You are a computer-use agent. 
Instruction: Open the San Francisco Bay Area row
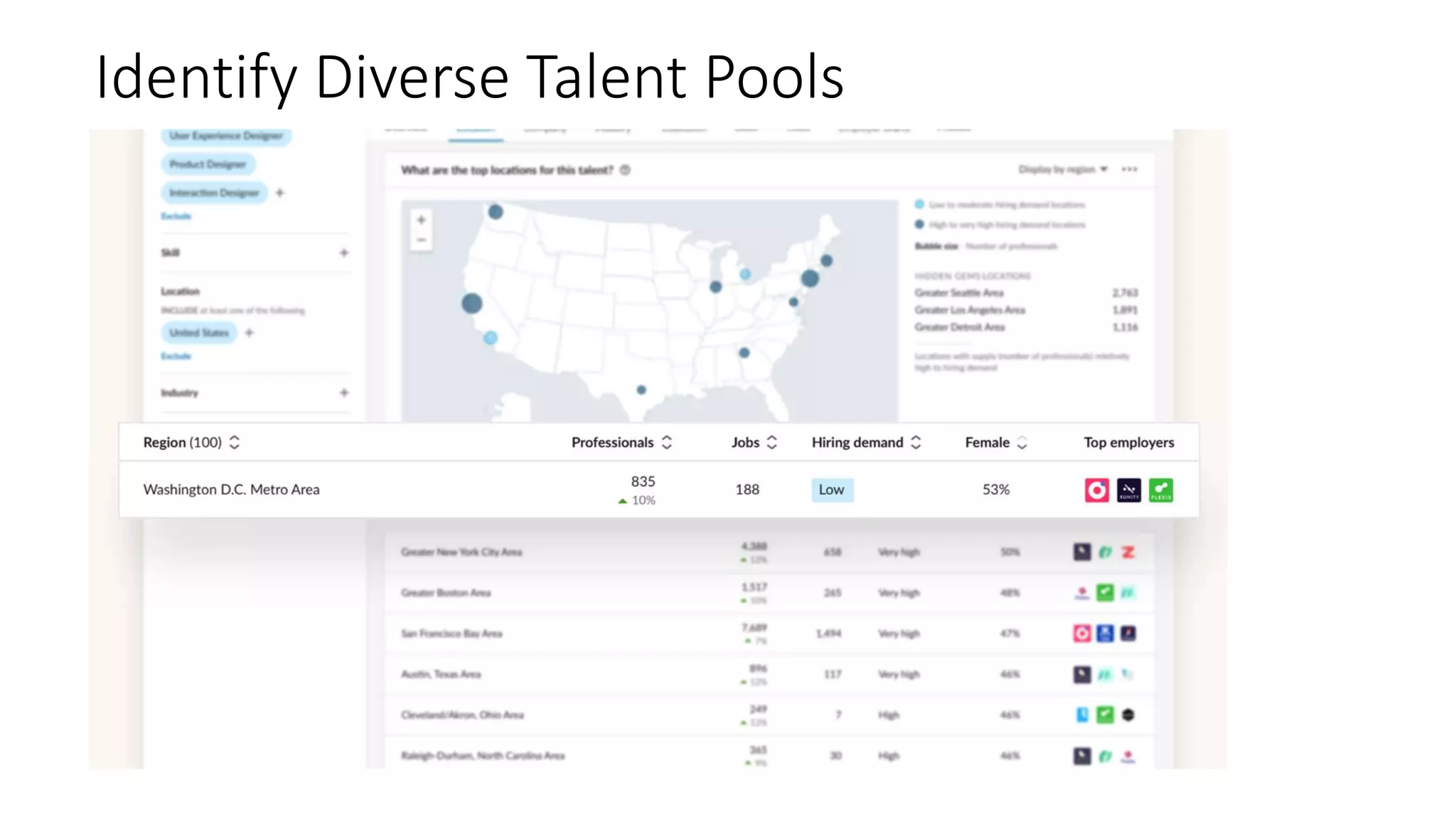(769, 633)
